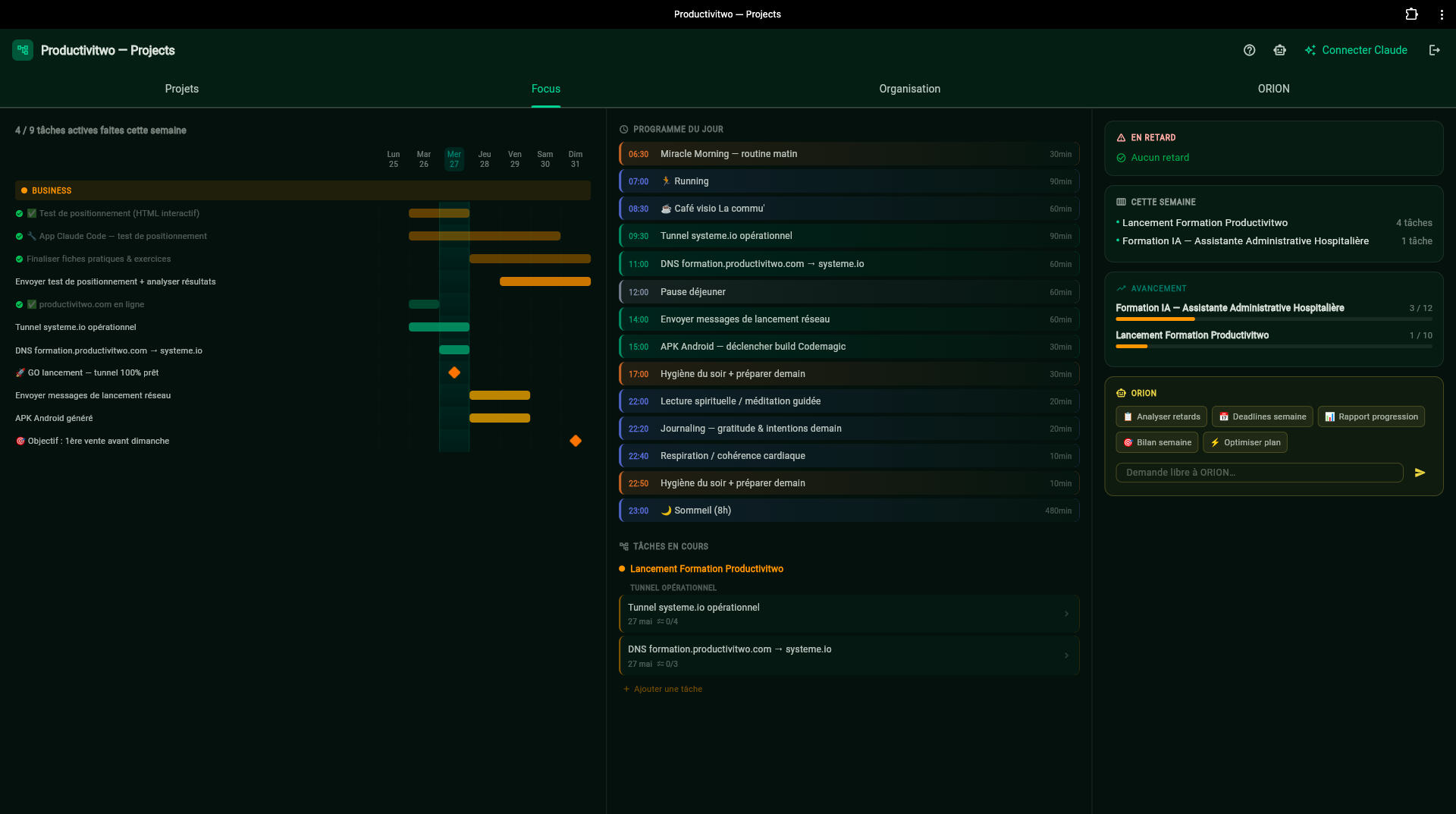Click the Envoyer test de positionnement gantt bar
This screenshot has width=1456, height=814.
coord(545,281)
